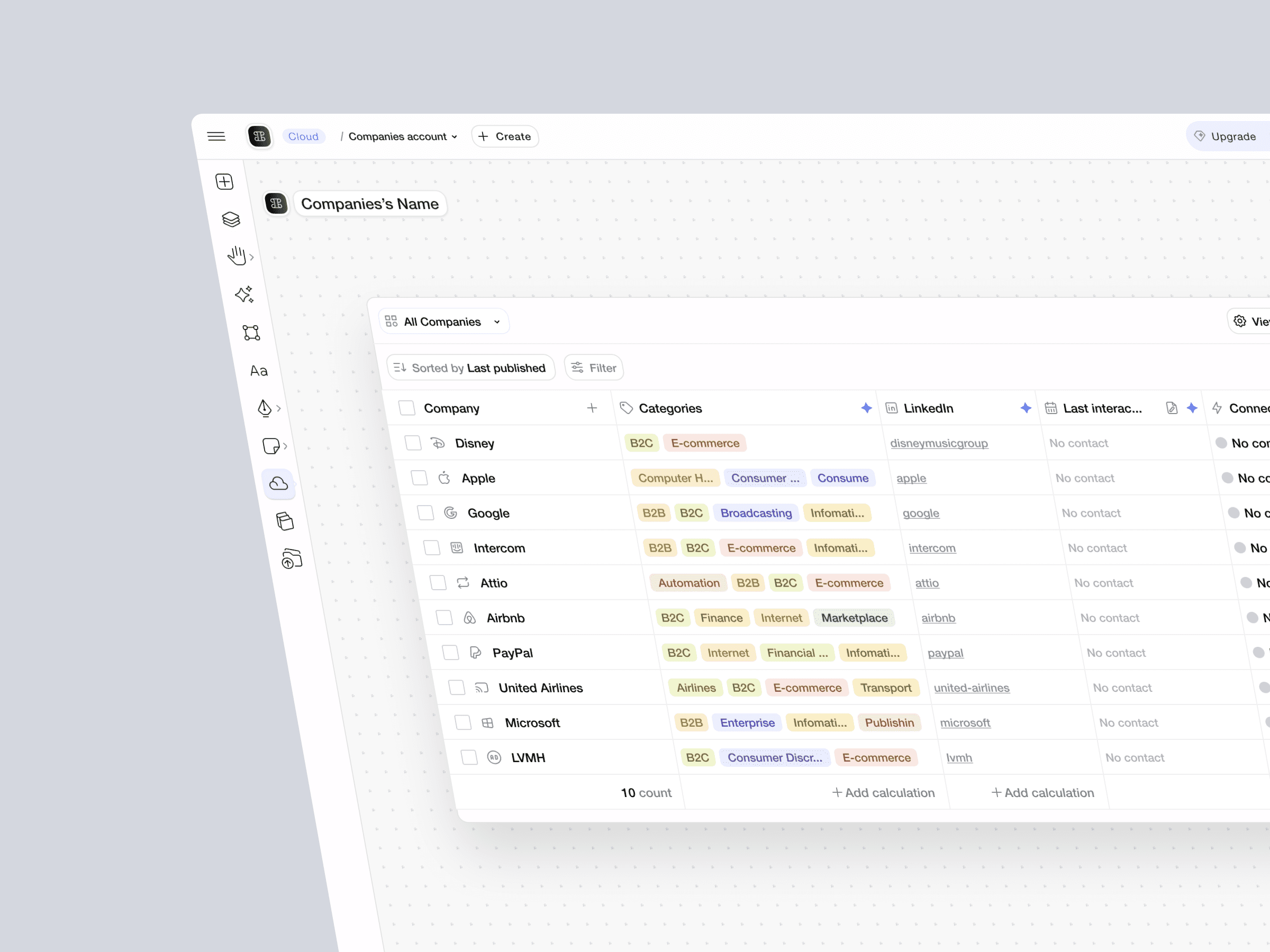Toggle the Company header select-all checkbox
This screenshot has height=952, width=1270.
406,408
